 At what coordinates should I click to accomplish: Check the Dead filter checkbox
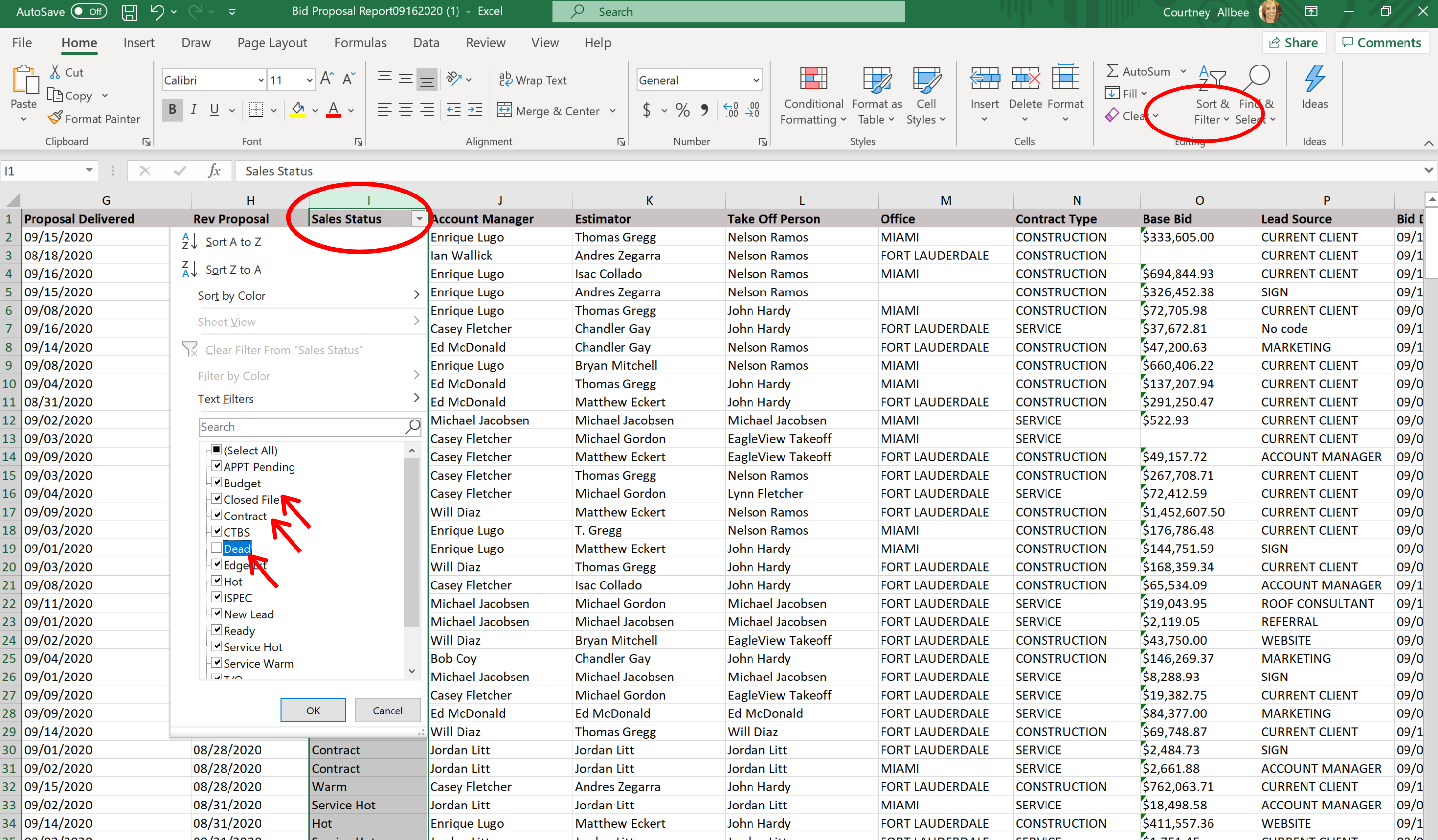(216, 549)
